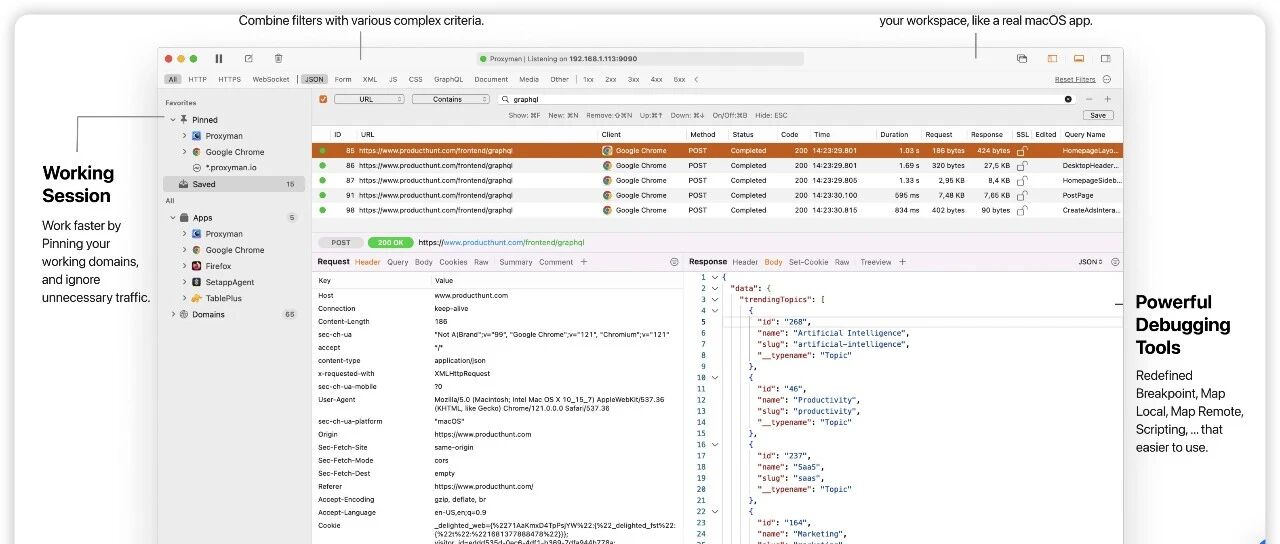The height and width of the screenshot is (544, 1280).
Task: Add a new Response tab with the plus
Action: [x=902, y=262]
